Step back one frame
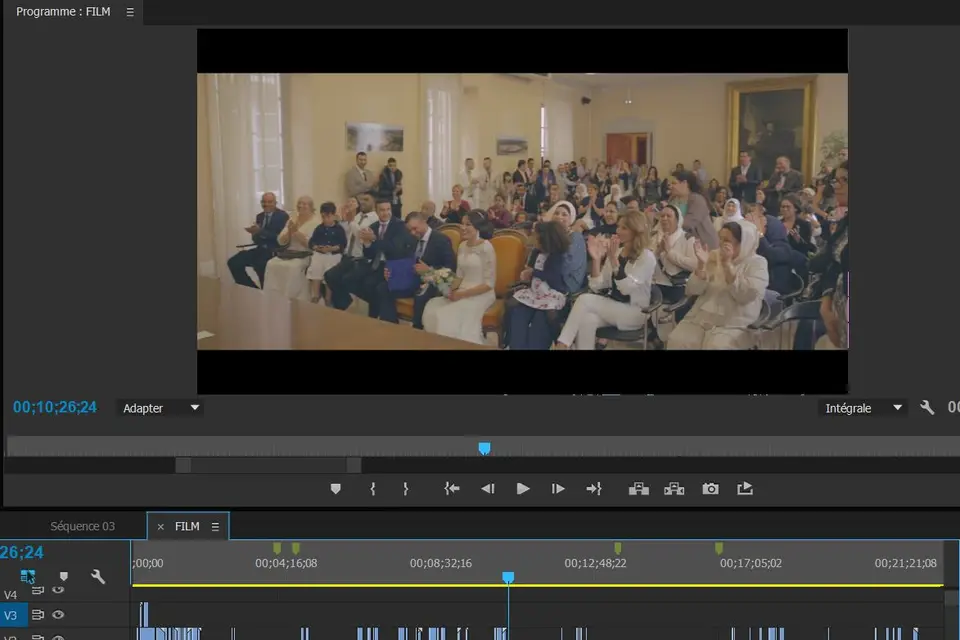Screen dimensions: 960x640 click(x=487, y=489)
